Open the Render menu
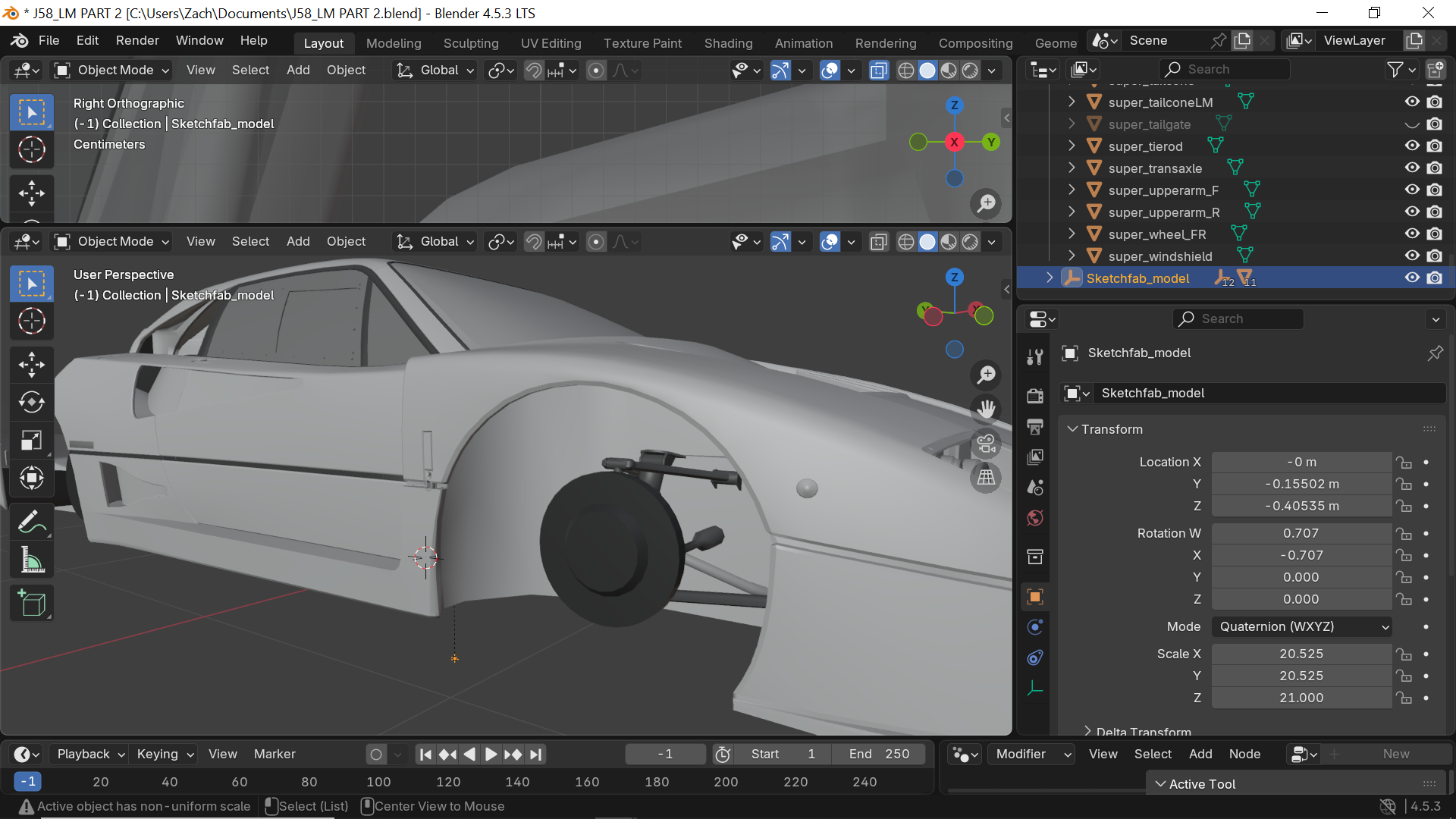 pyautogui.click(x=137, y=40)
